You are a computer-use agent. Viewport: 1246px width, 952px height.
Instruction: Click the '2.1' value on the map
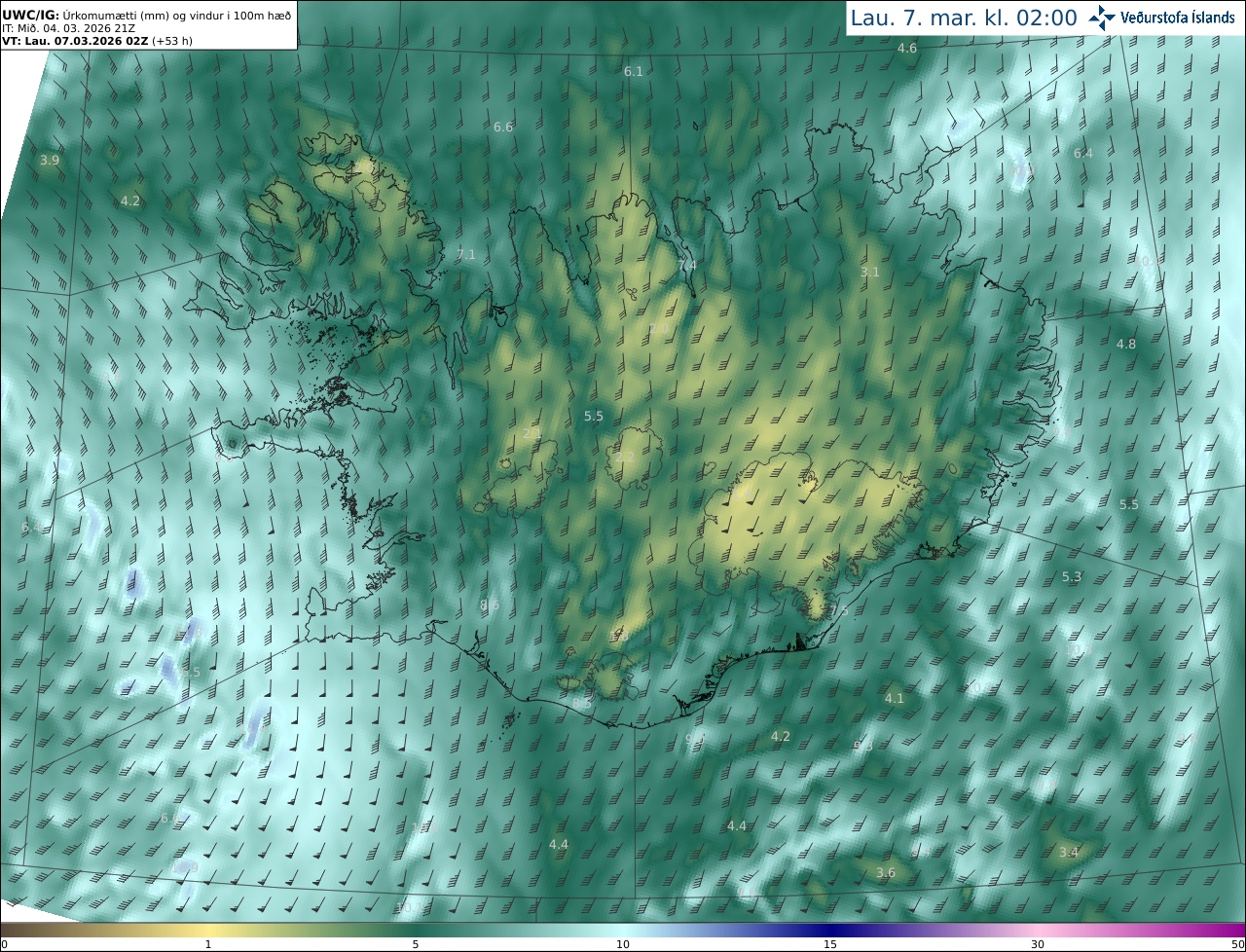coord(532,434)
